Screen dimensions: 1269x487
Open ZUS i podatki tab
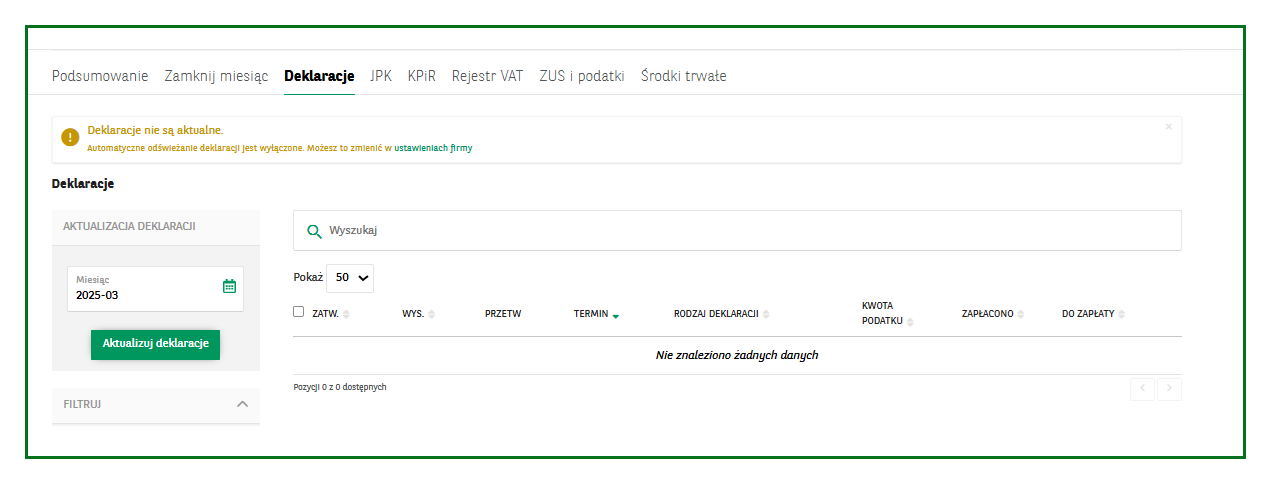tap(582, 76)
